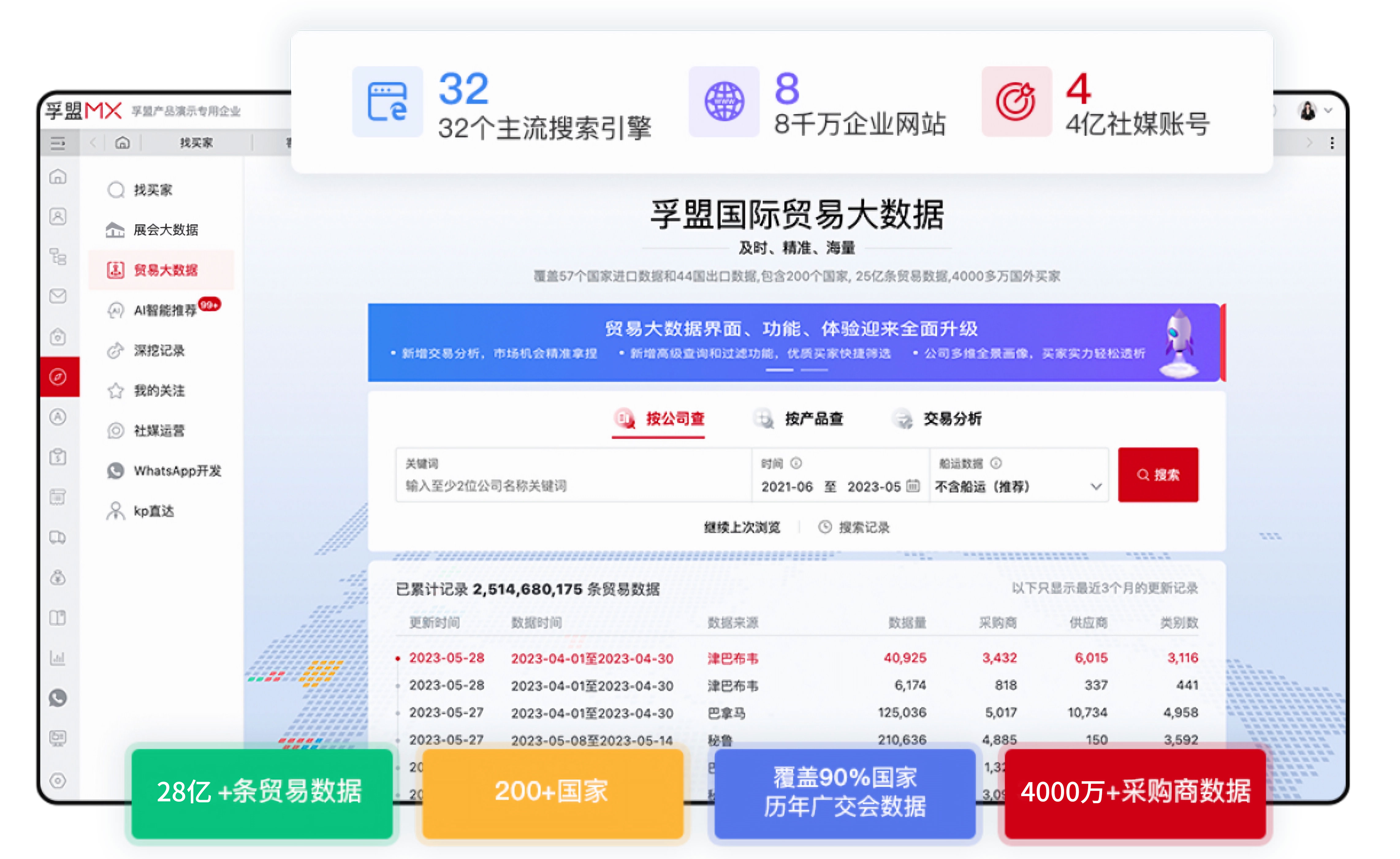Image resolution: width=1400 pixels, height=859 pixels.
Task: Click the calendar icon in date range
Action: pos(913,486)
